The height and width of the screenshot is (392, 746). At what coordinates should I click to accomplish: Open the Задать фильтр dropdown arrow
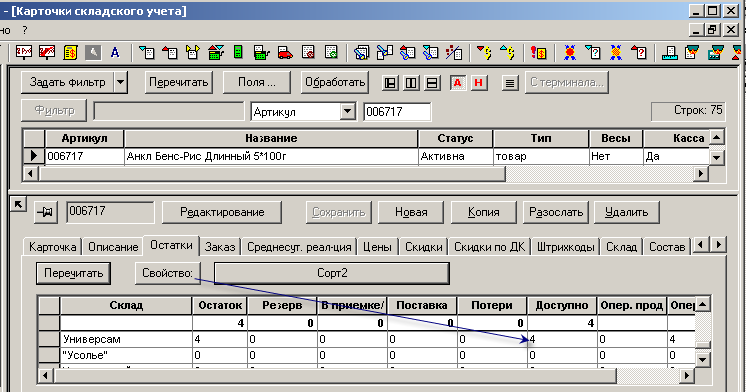121,82
